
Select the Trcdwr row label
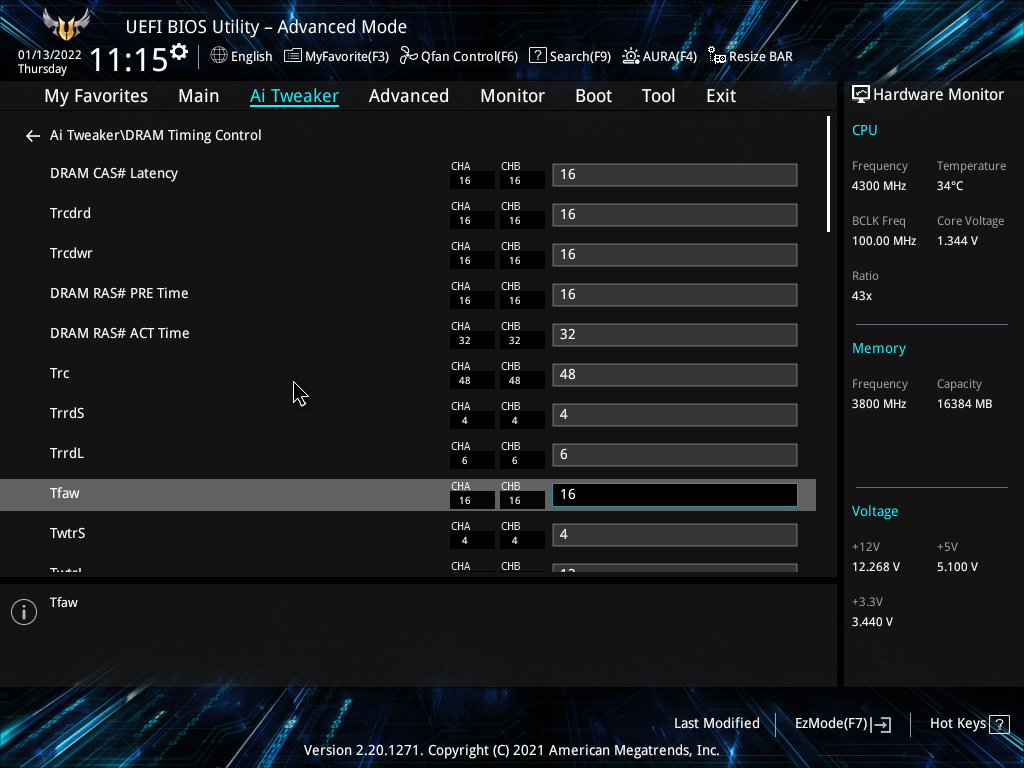(71, 253)
